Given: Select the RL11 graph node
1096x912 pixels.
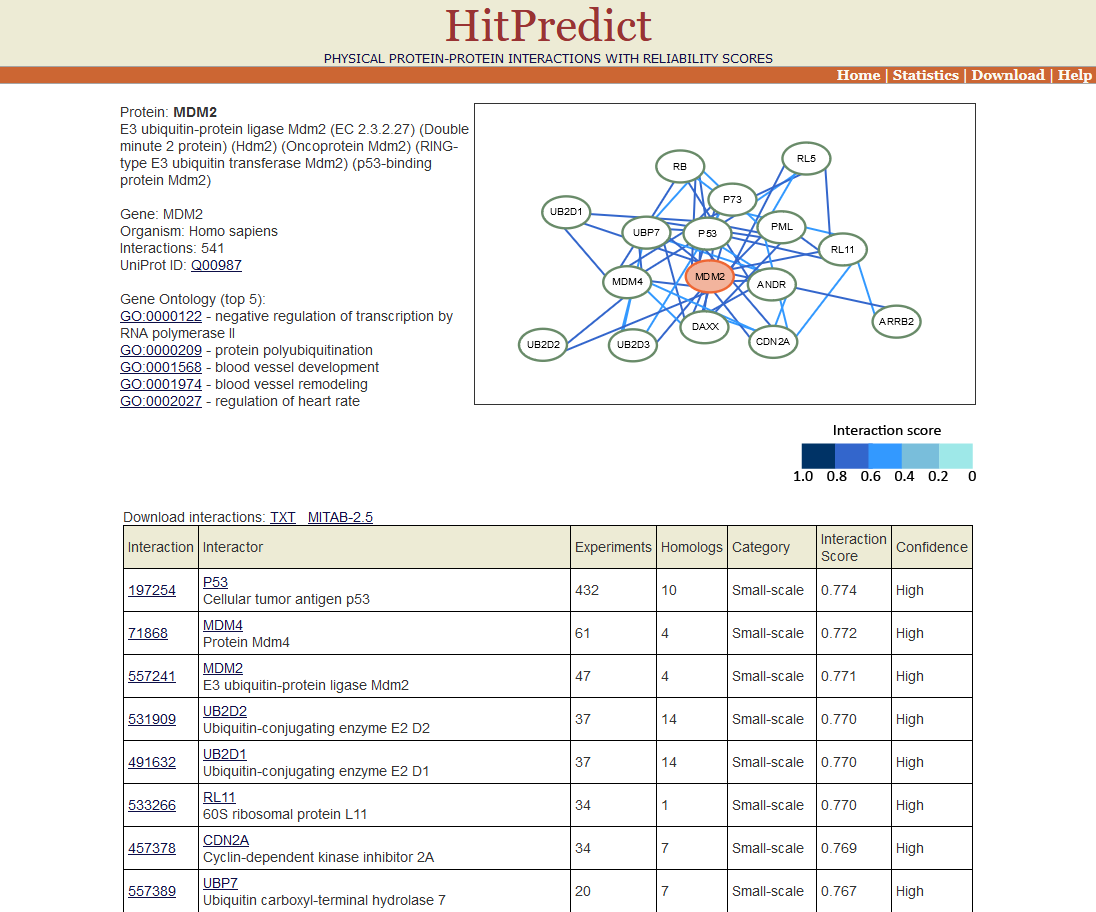Looking at the screenshot, I should click(842, 249).
